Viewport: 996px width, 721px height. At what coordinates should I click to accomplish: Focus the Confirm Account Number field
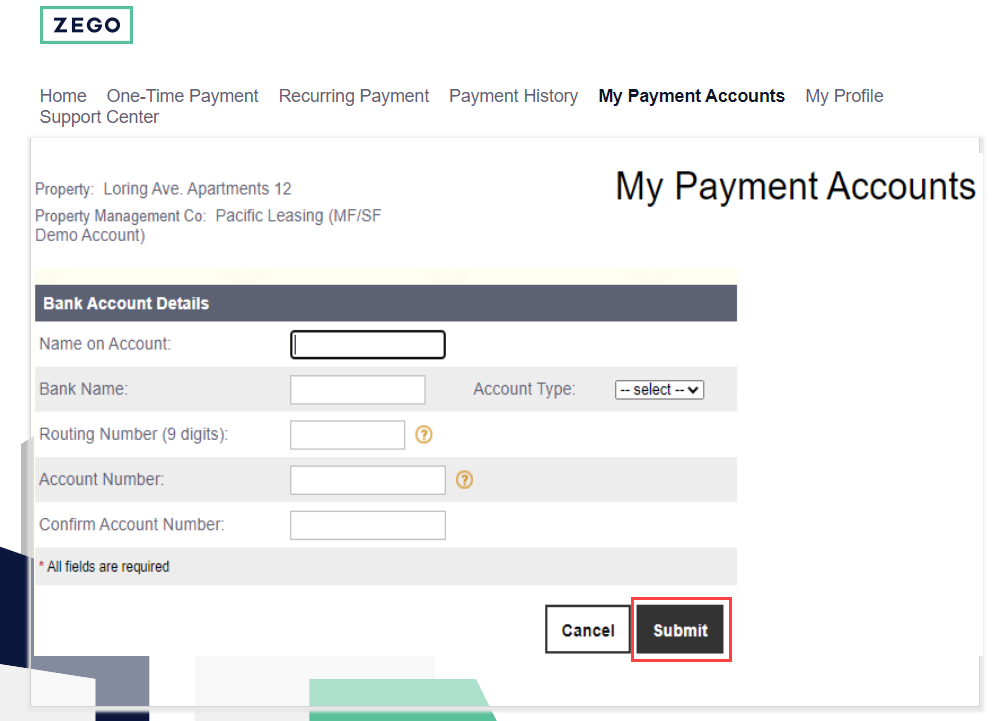[367, 525]
